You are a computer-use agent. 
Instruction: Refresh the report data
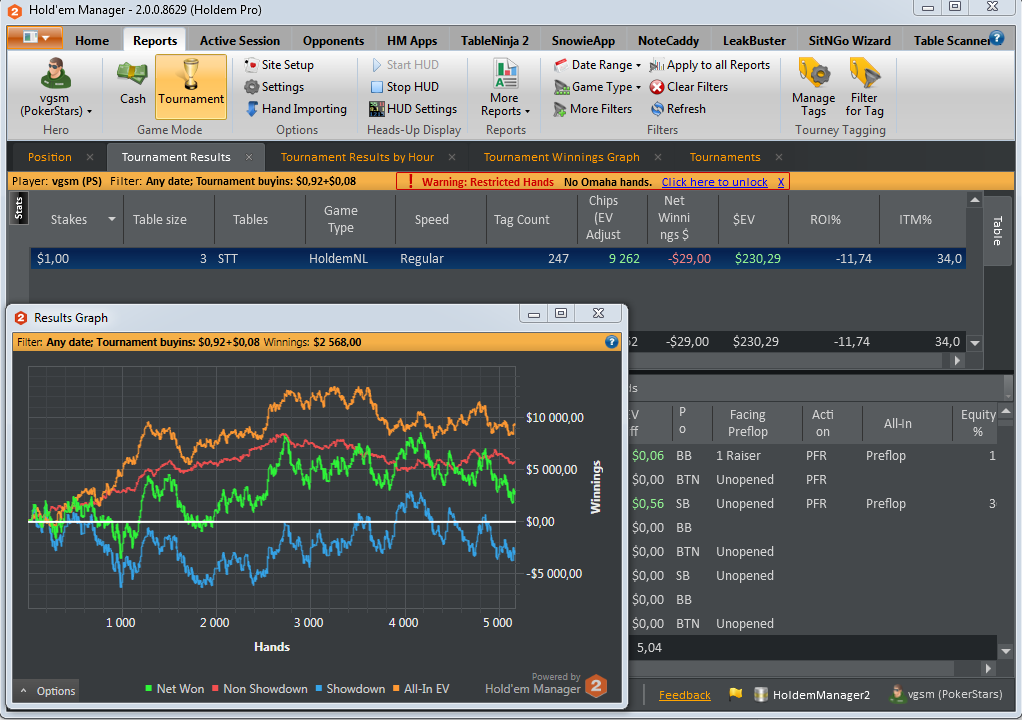[678, 109]
